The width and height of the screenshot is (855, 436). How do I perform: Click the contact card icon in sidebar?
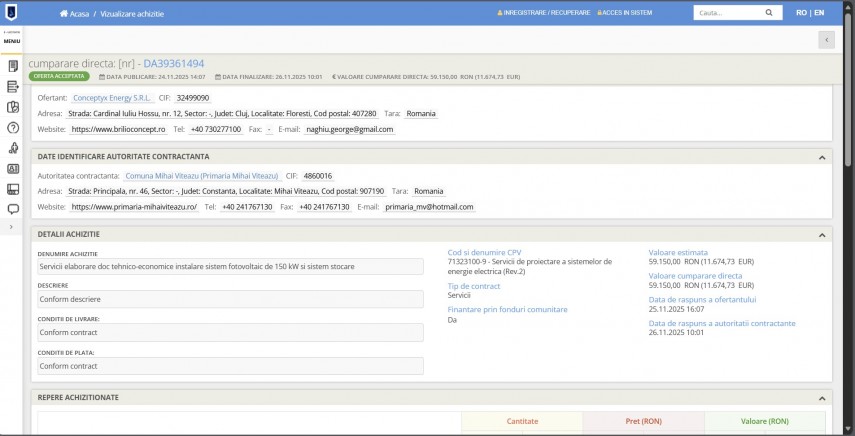[13, 169]
